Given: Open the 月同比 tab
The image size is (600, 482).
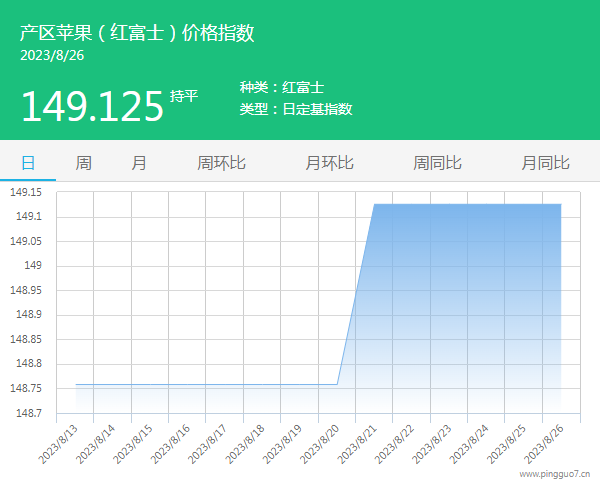Looking at the screenshot, I should tap(545, 162).
